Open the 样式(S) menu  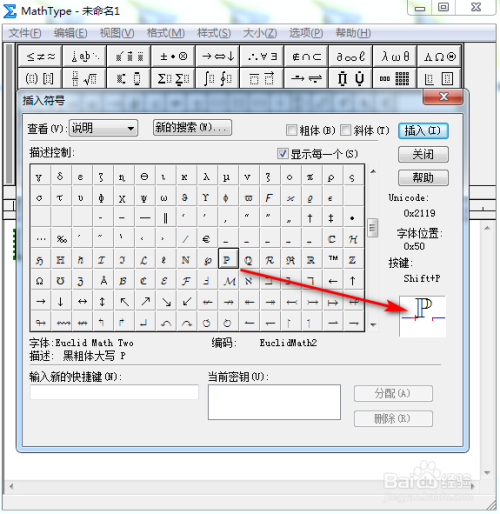click(x=214, y=33)
